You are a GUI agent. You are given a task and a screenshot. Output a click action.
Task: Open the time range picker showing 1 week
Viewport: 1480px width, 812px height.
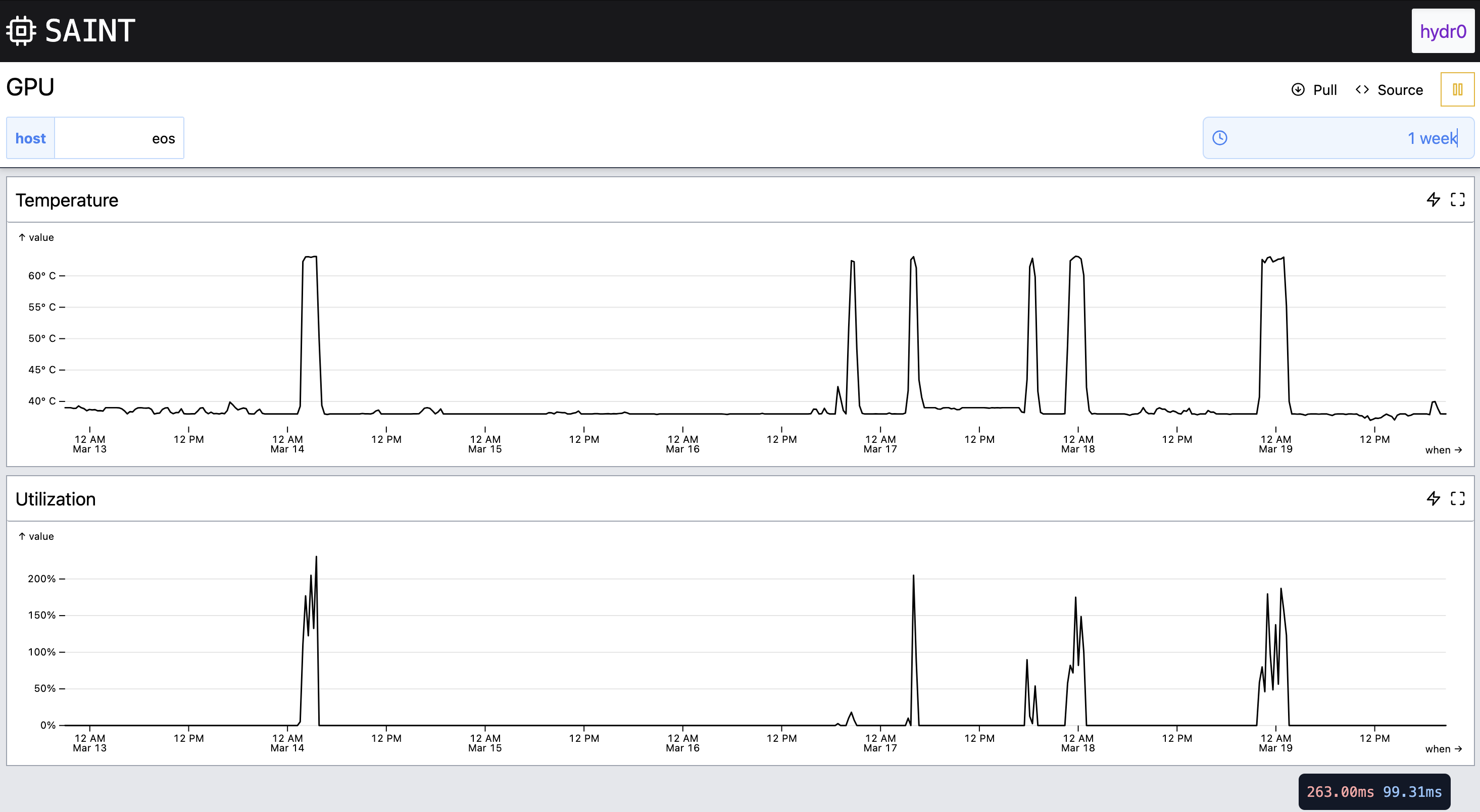(1433, 138)
